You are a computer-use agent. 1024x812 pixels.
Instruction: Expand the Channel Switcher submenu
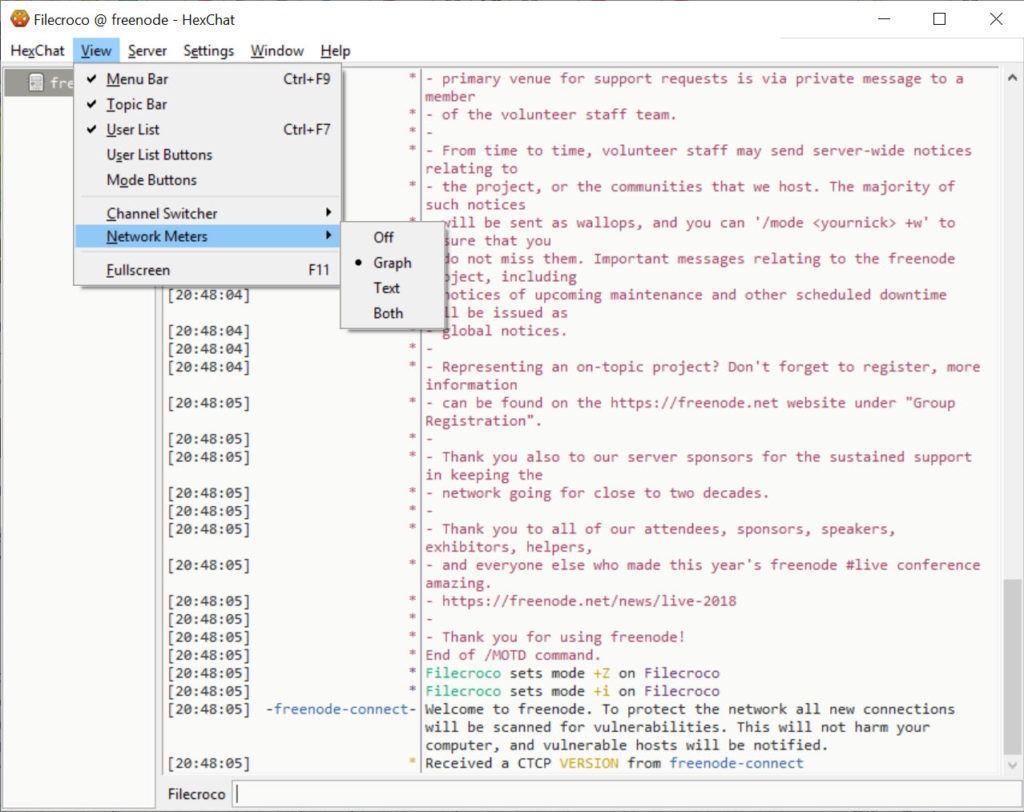click(x=208, y=214)
